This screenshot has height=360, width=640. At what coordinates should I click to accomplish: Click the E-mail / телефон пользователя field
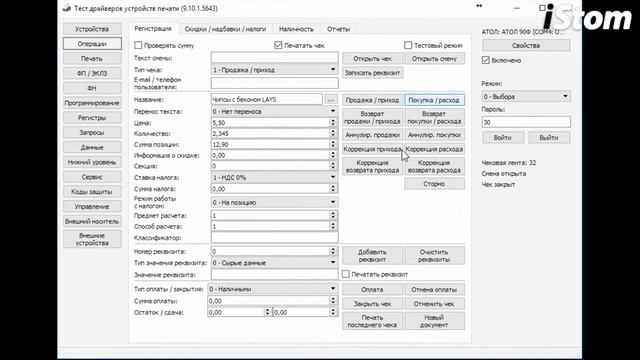click(x=274, y=83)
